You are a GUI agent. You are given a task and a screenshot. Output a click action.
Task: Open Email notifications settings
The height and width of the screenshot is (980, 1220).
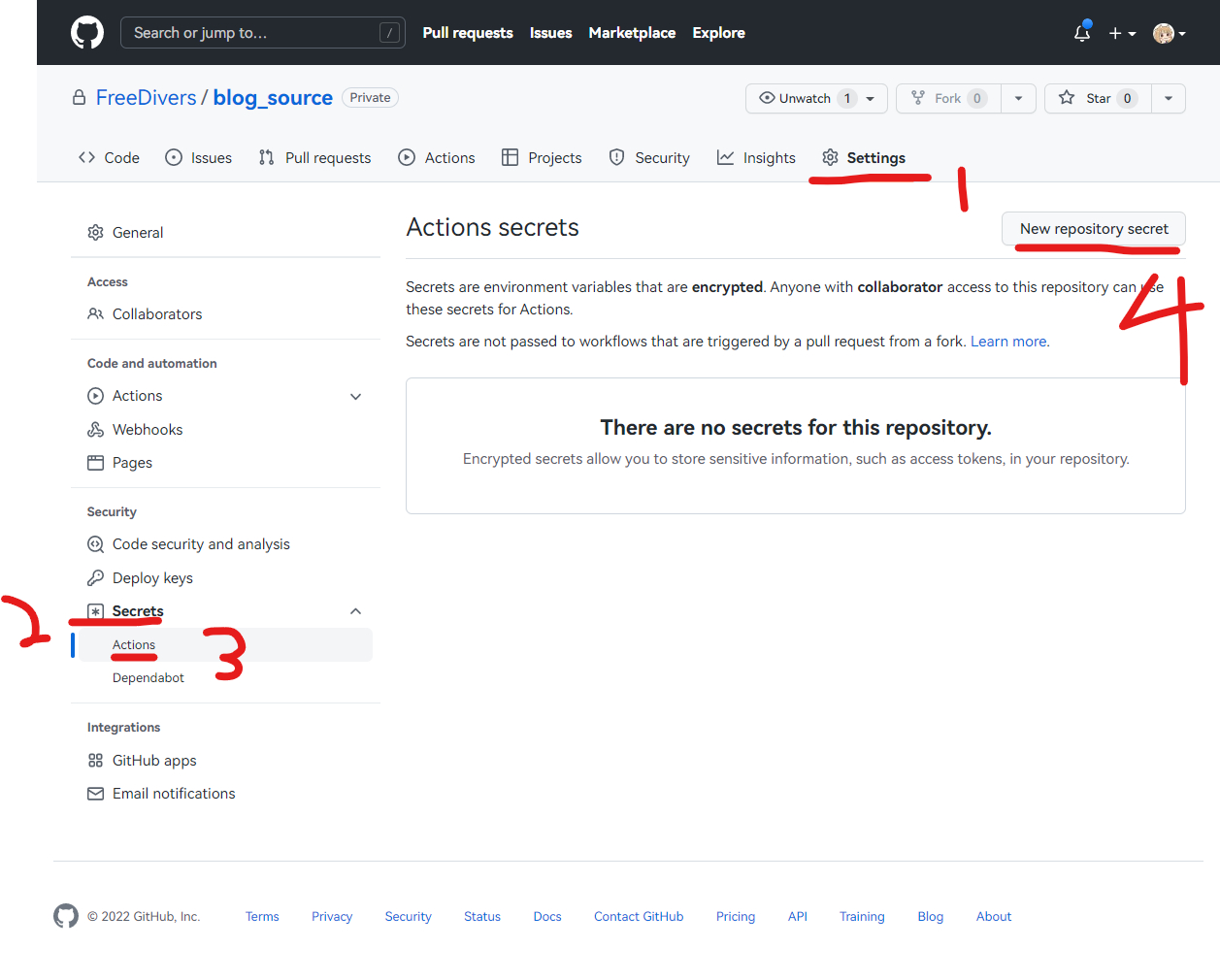pos(225,794)
